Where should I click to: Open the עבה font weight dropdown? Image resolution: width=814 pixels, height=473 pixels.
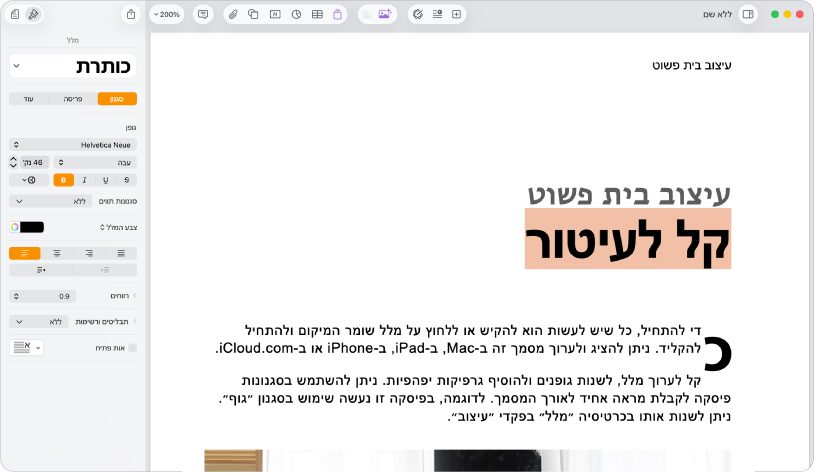click(x=95, y=163)
